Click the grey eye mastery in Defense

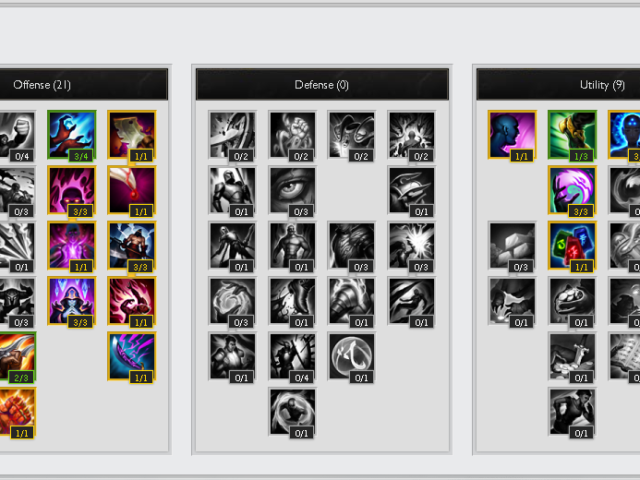(292, 190)
